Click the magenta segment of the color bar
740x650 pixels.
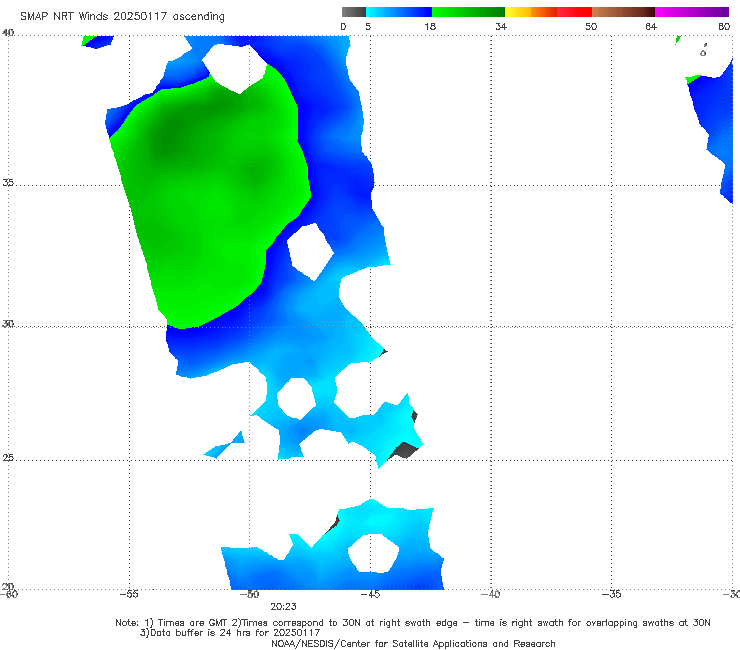692,12
